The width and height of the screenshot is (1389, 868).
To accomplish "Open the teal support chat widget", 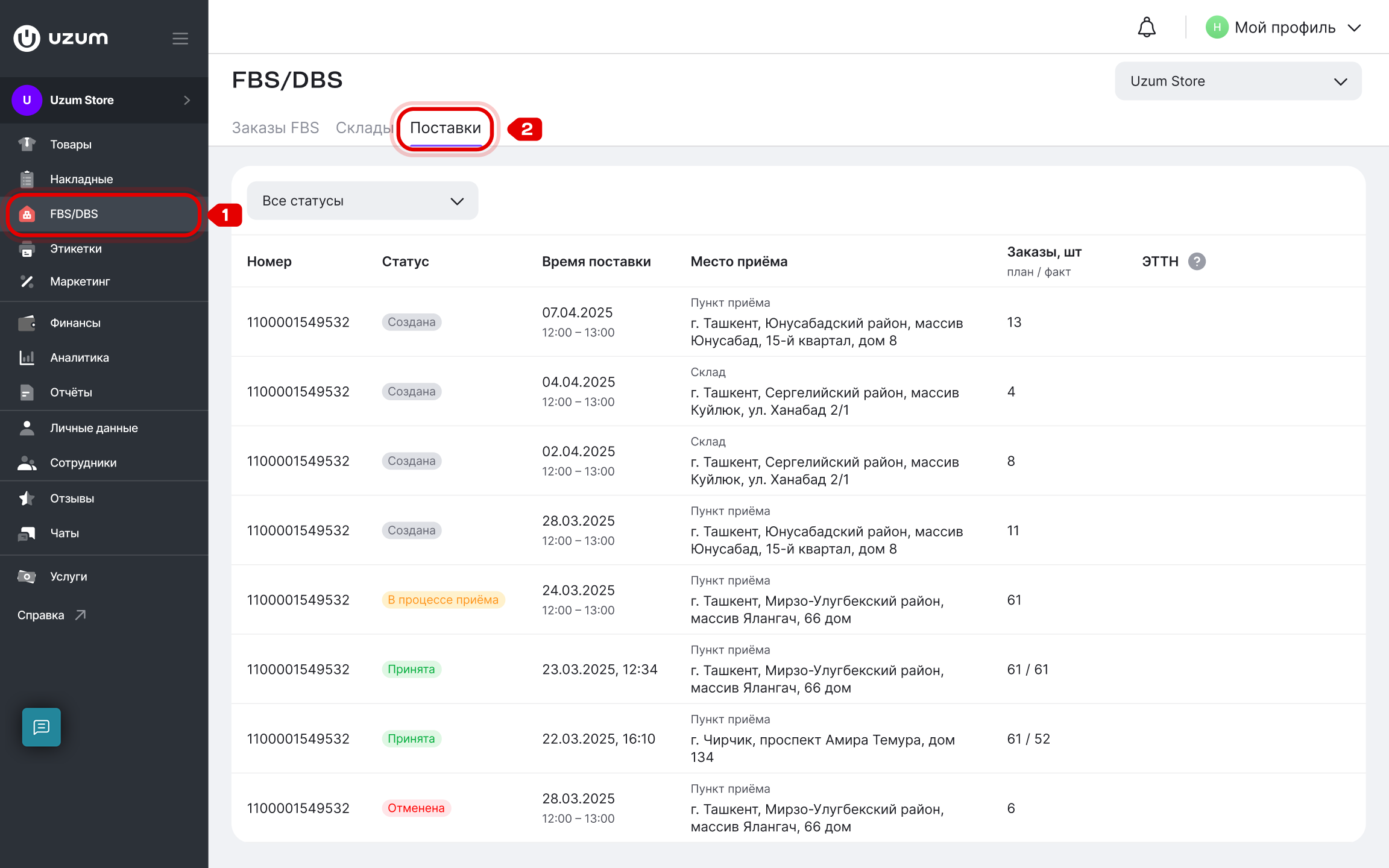I will [42, 727].
